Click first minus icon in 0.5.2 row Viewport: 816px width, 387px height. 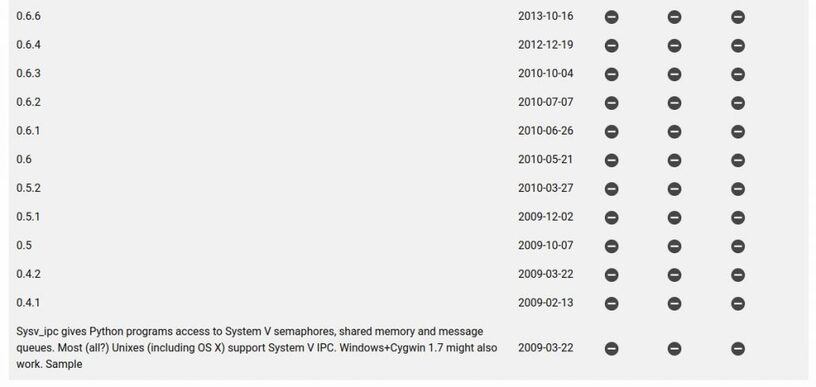click(x=611, y=189)
